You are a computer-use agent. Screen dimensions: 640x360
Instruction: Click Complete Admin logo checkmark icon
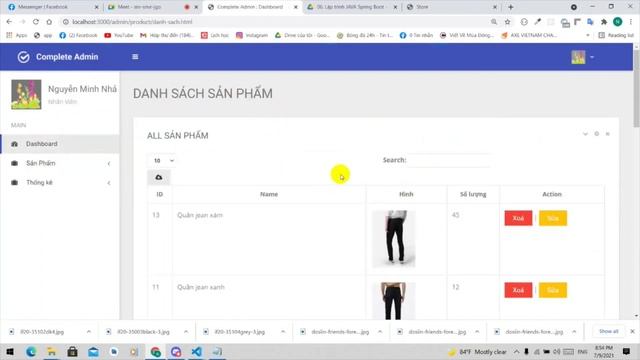[24, 57]
